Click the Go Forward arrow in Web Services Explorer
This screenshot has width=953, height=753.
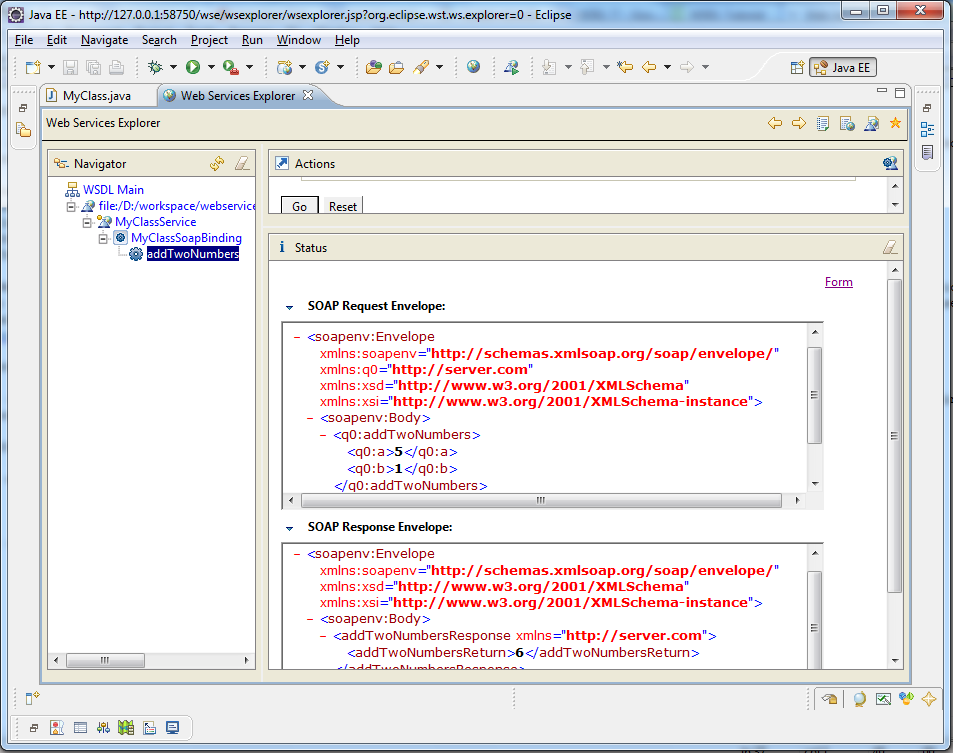(x=799, y=123)
